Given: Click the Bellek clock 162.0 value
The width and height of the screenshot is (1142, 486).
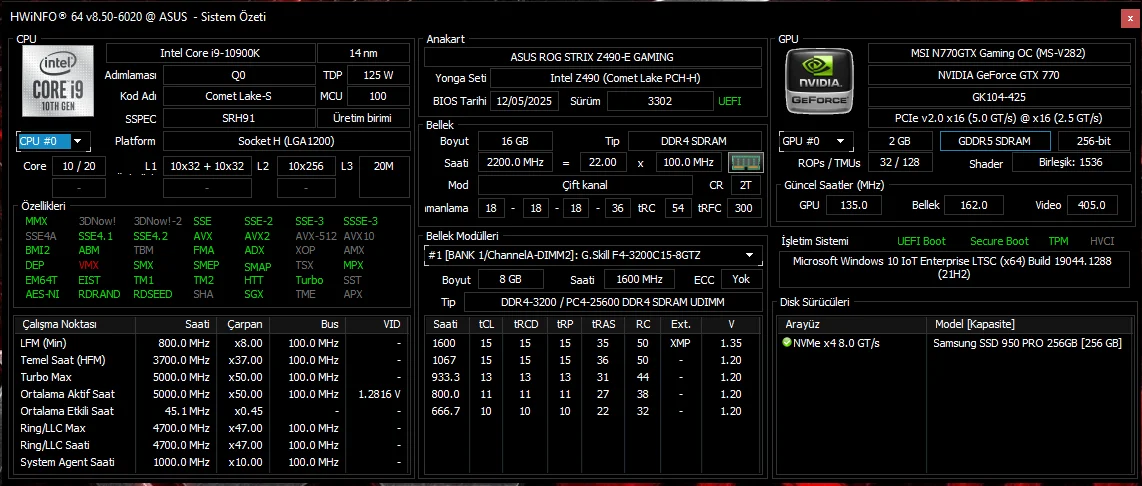Looking at the screenshot, I should (x=976, y=205).
